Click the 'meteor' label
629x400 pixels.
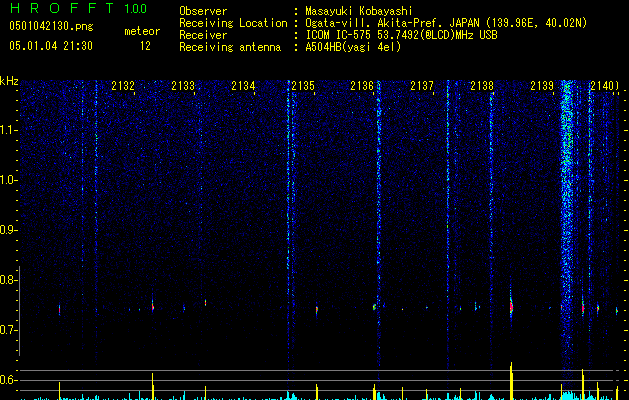142,31
